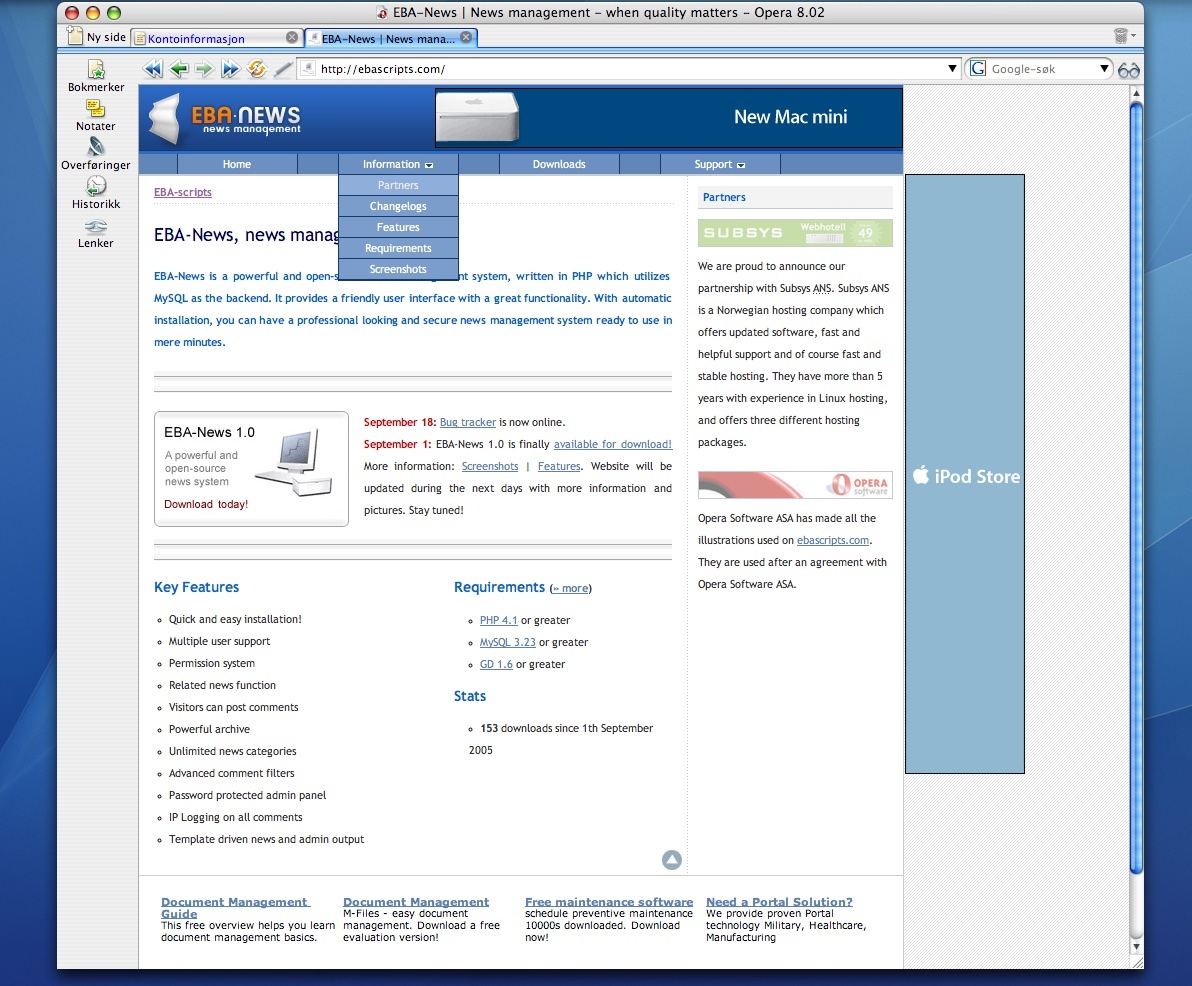Screen dimensions: 1192x986
Task: Open the Downloads menu item
Action: coord(559,164)
